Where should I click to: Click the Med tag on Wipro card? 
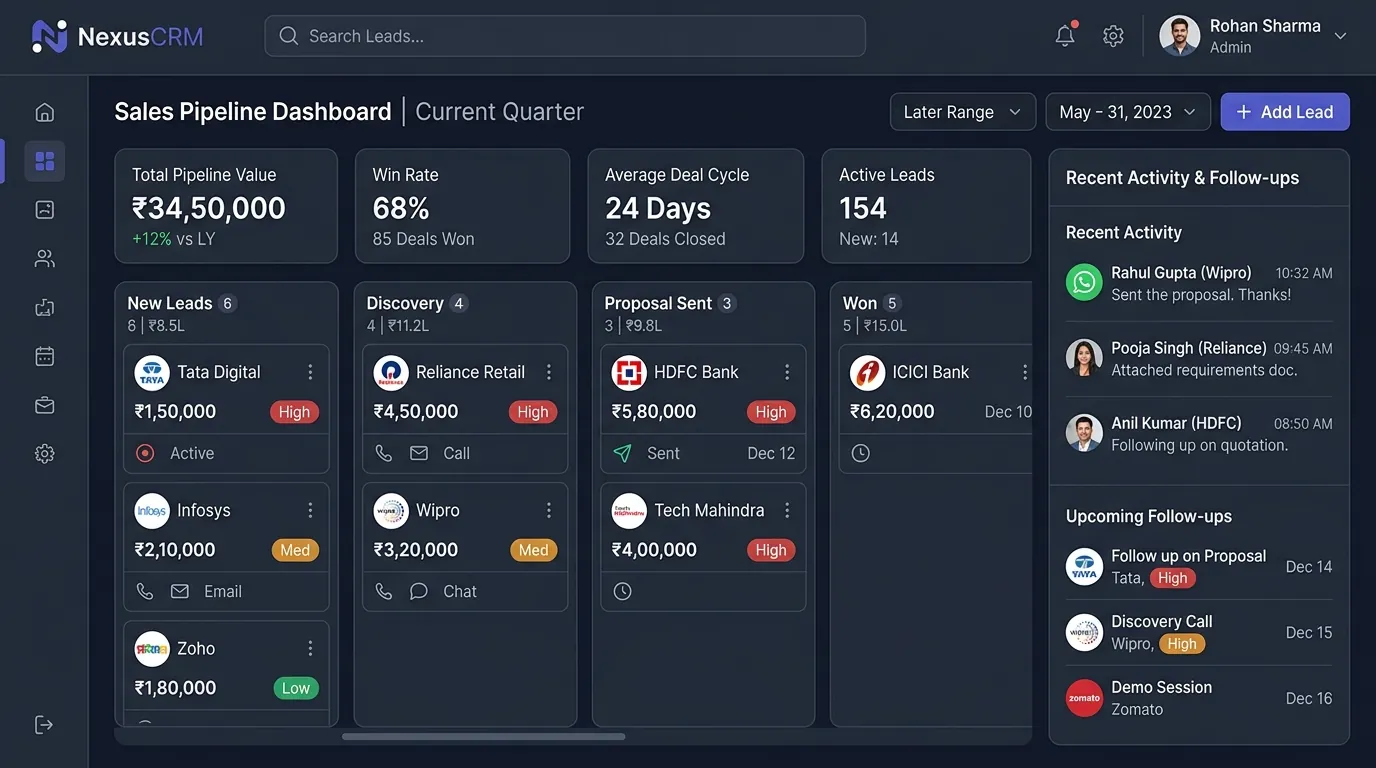click(533, 550)
